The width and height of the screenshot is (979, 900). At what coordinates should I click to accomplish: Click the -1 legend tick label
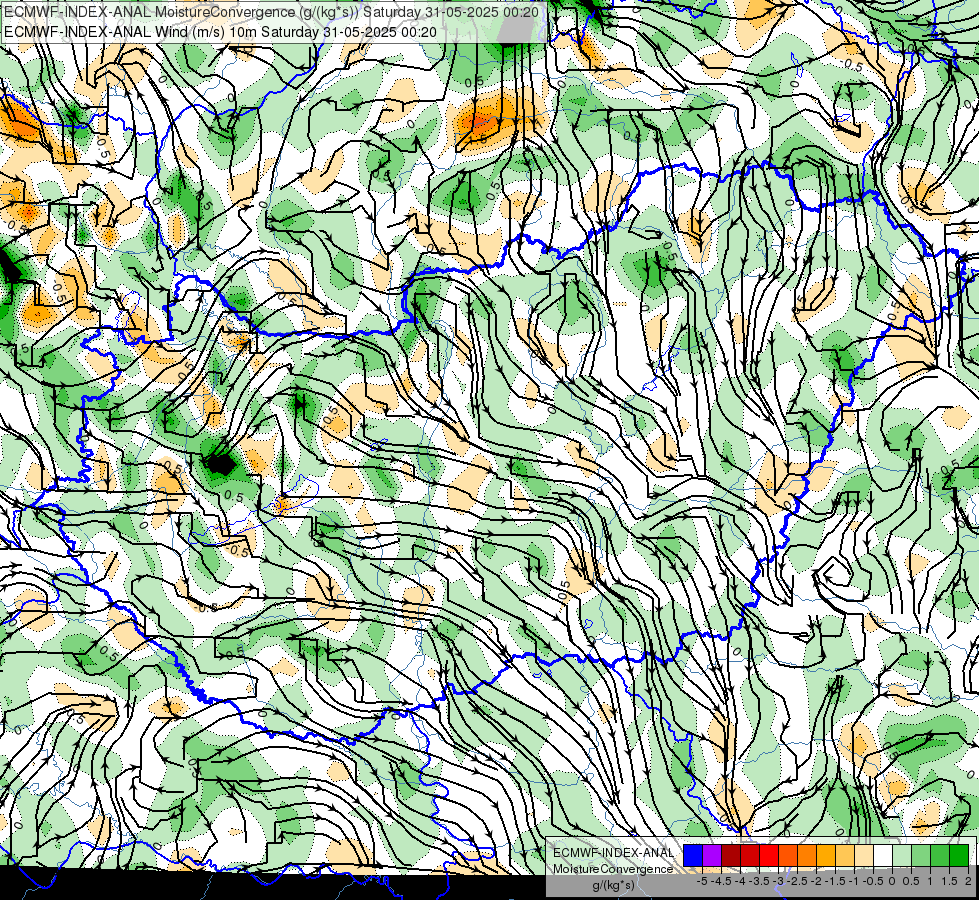pyautogui.click(x=854, y=881)
